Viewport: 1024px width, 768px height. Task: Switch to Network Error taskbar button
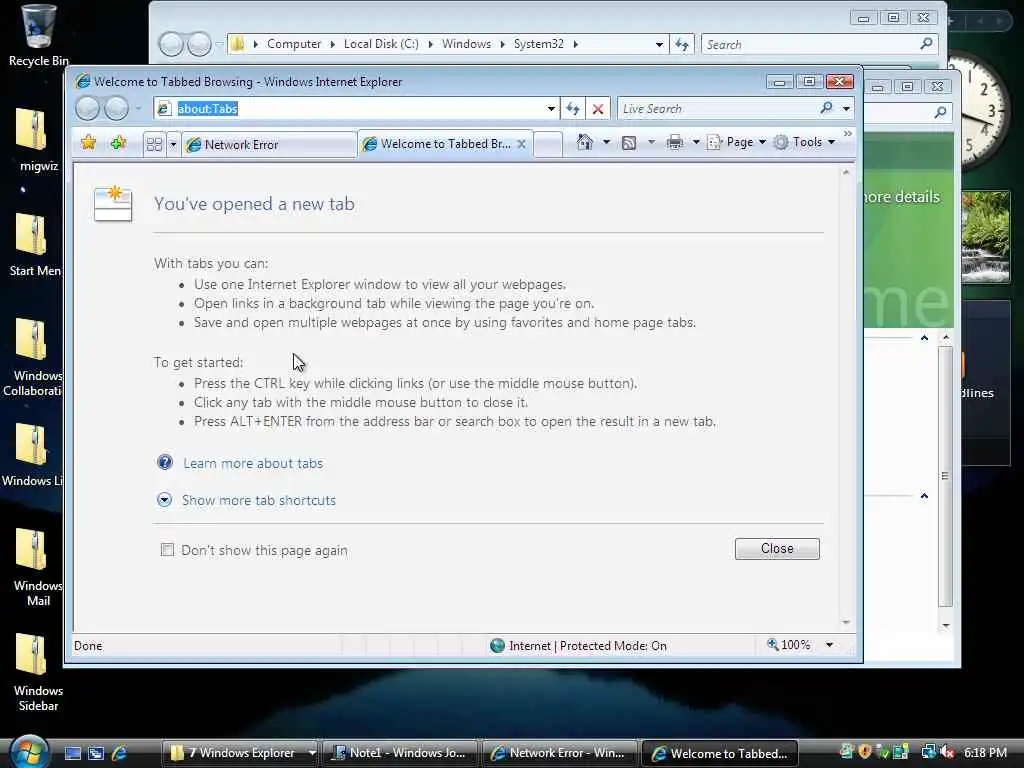[559, 753]
